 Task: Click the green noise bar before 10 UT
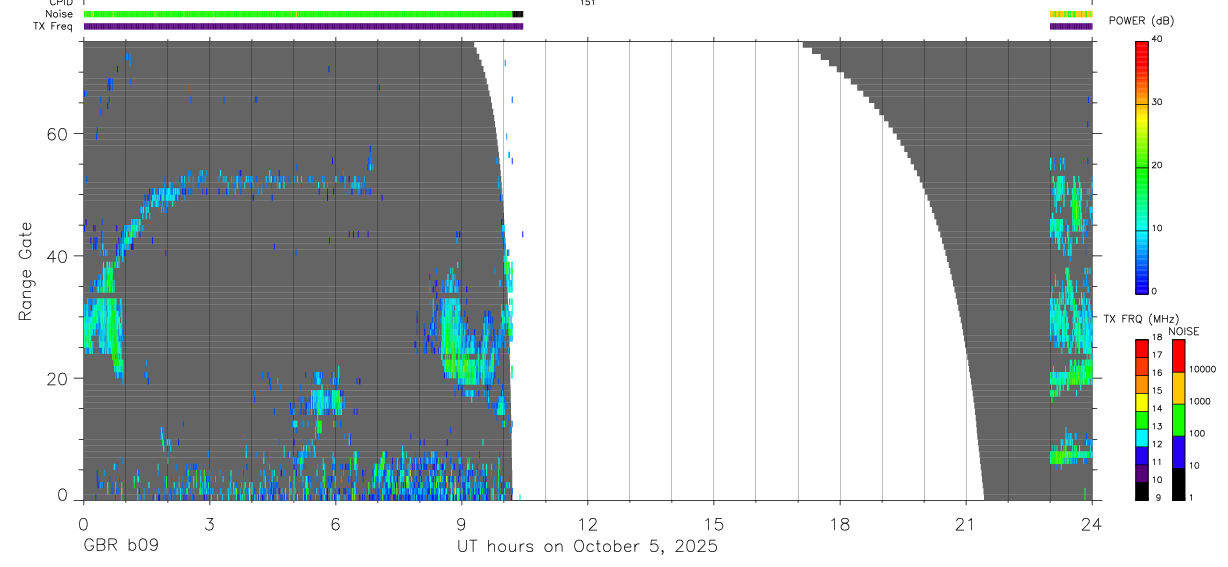click(x=298, y=14)
